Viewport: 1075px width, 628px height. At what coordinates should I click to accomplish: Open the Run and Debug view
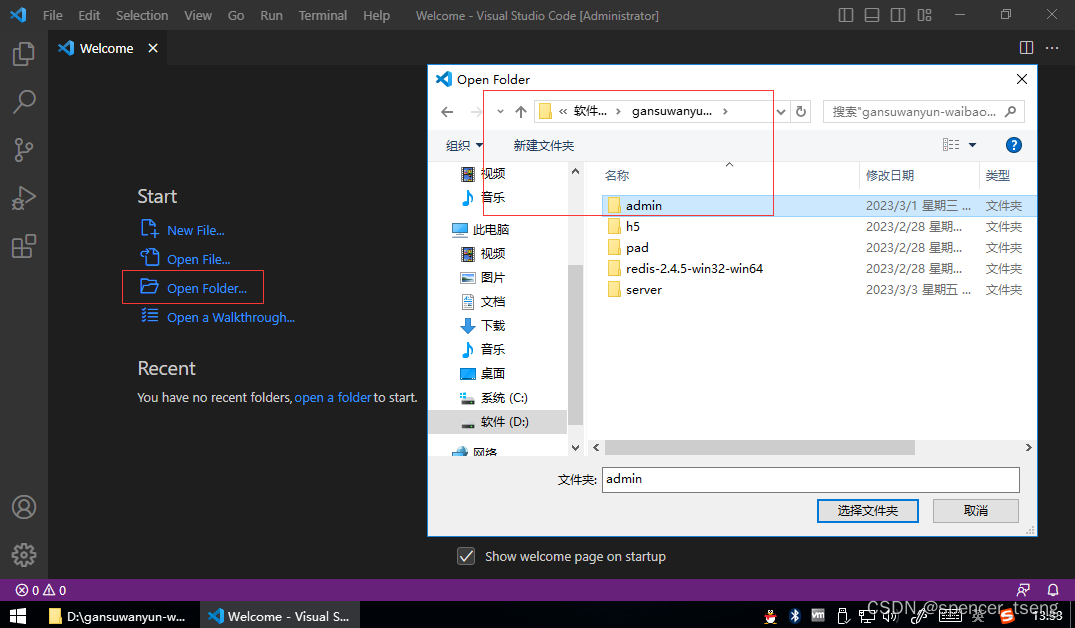tap(23, 198)
